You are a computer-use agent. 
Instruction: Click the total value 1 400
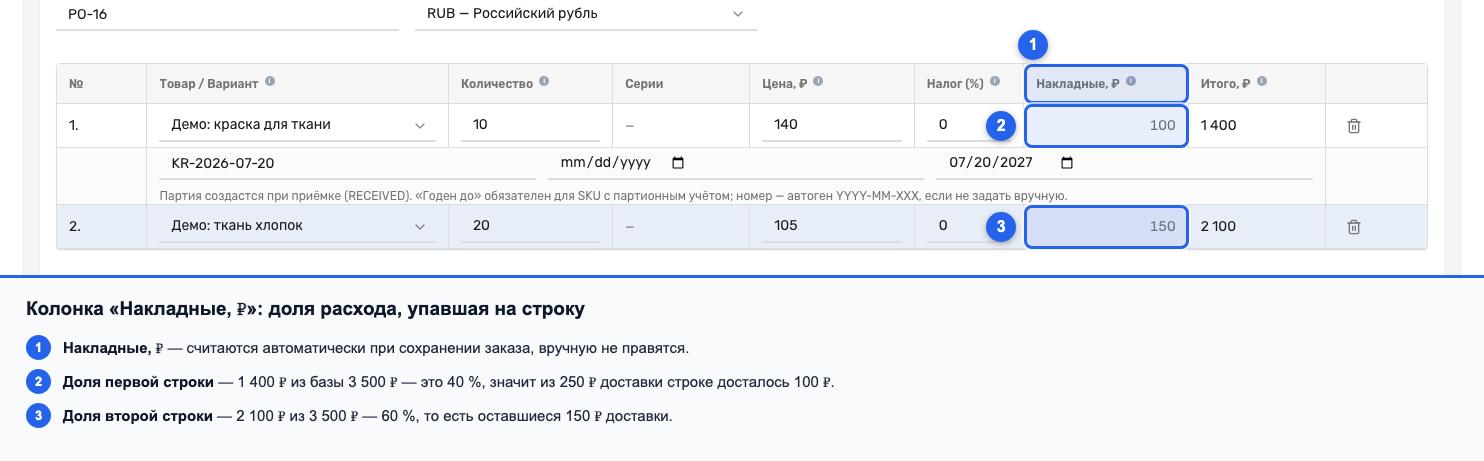(1218, 126)
